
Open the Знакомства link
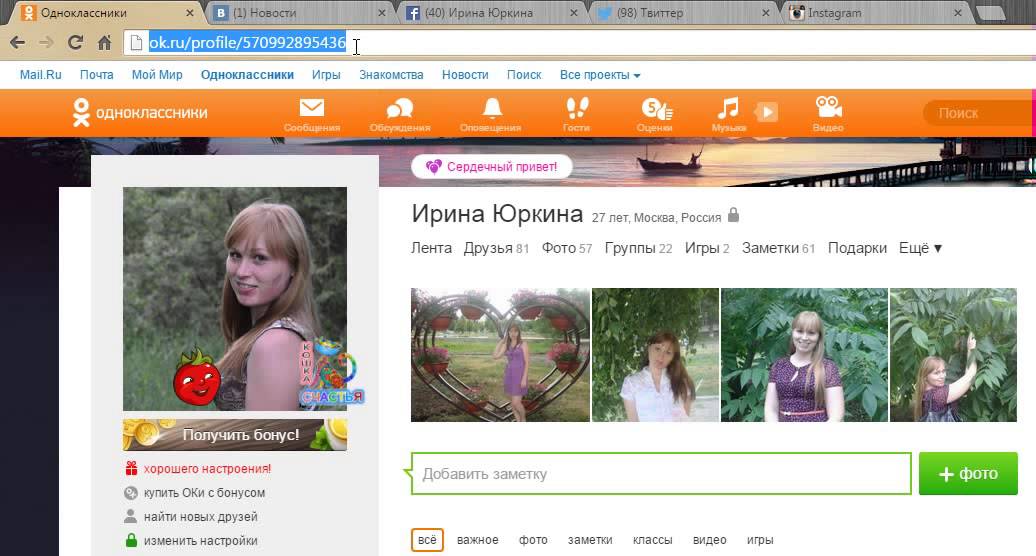click(391, 75)
